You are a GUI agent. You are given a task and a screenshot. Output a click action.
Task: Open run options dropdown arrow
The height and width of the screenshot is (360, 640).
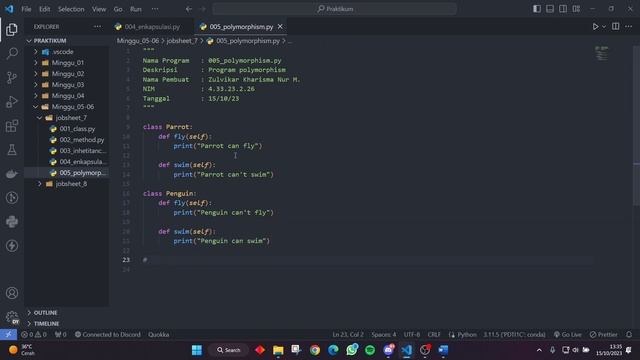click(604, 27)
